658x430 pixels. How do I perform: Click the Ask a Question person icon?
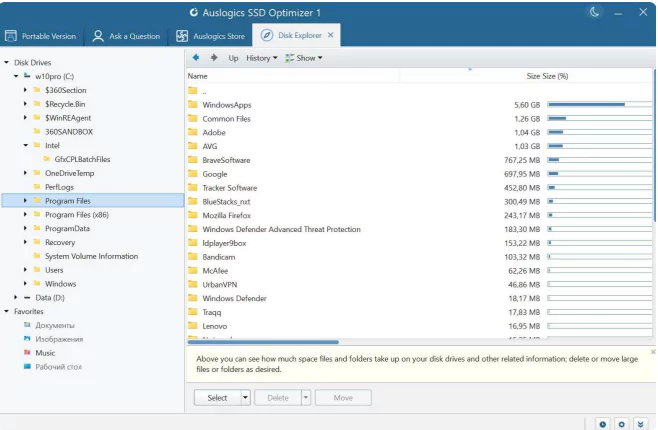click(x=98, y=36)
